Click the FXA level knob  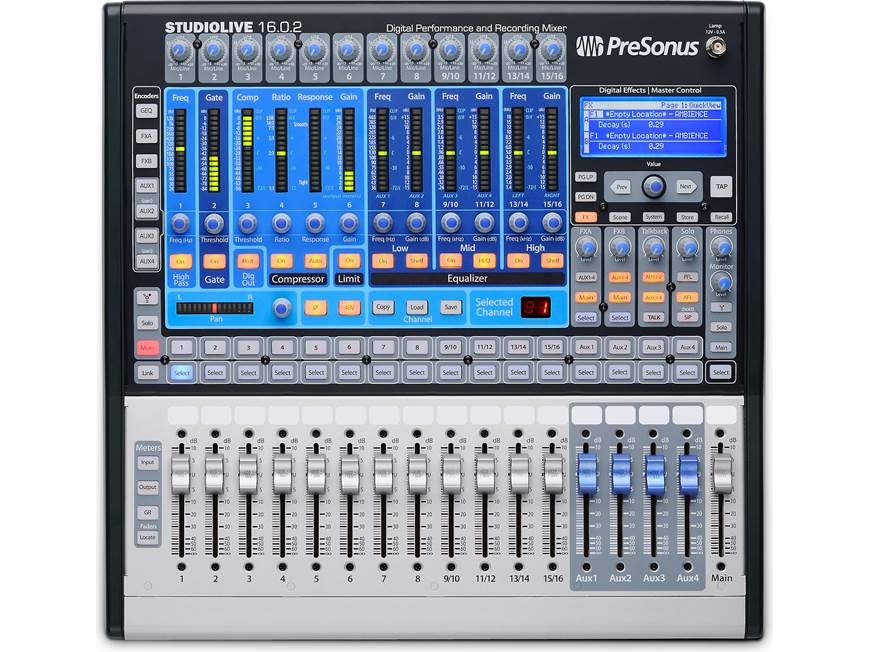tap(586, 247)
